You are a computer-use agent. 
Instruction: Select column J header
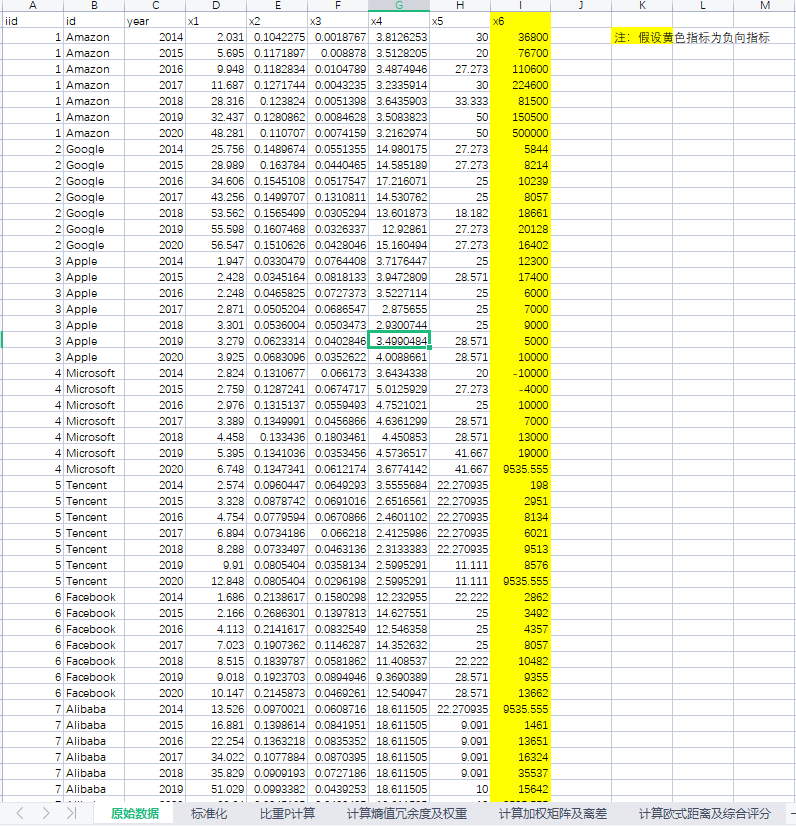pos(581,5)
